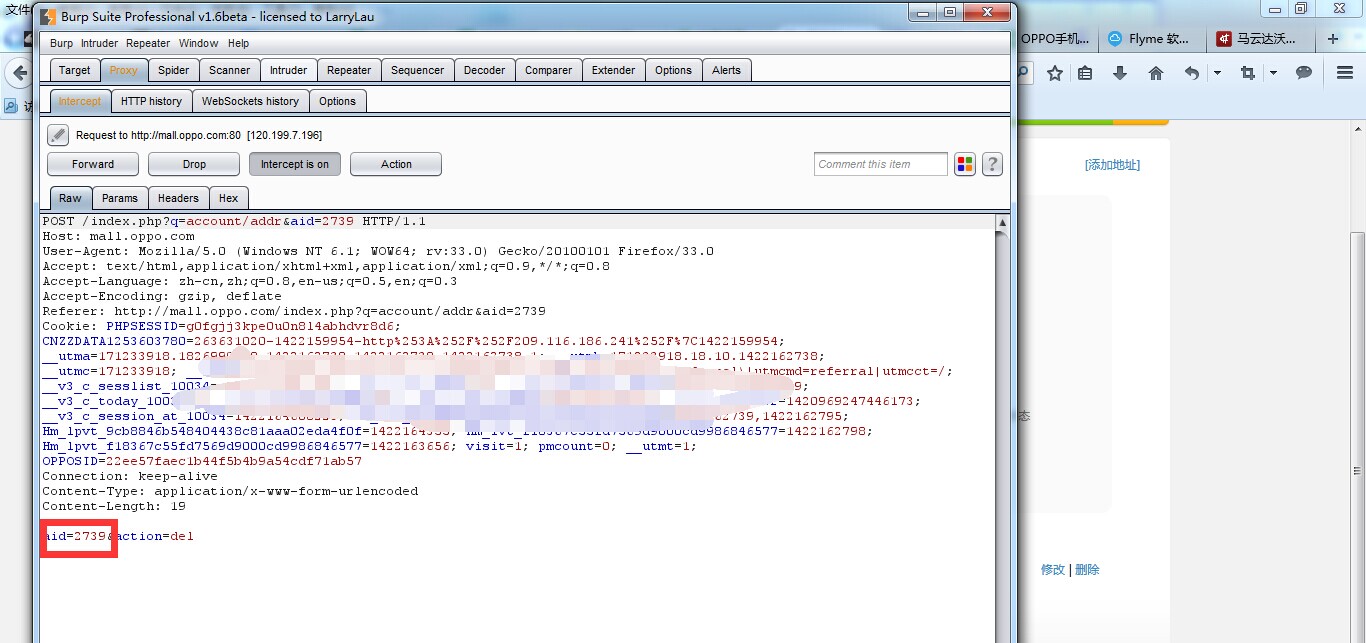Switch to the Params view tab
This screenshot has height=643, width=1366.
(120, 198)
